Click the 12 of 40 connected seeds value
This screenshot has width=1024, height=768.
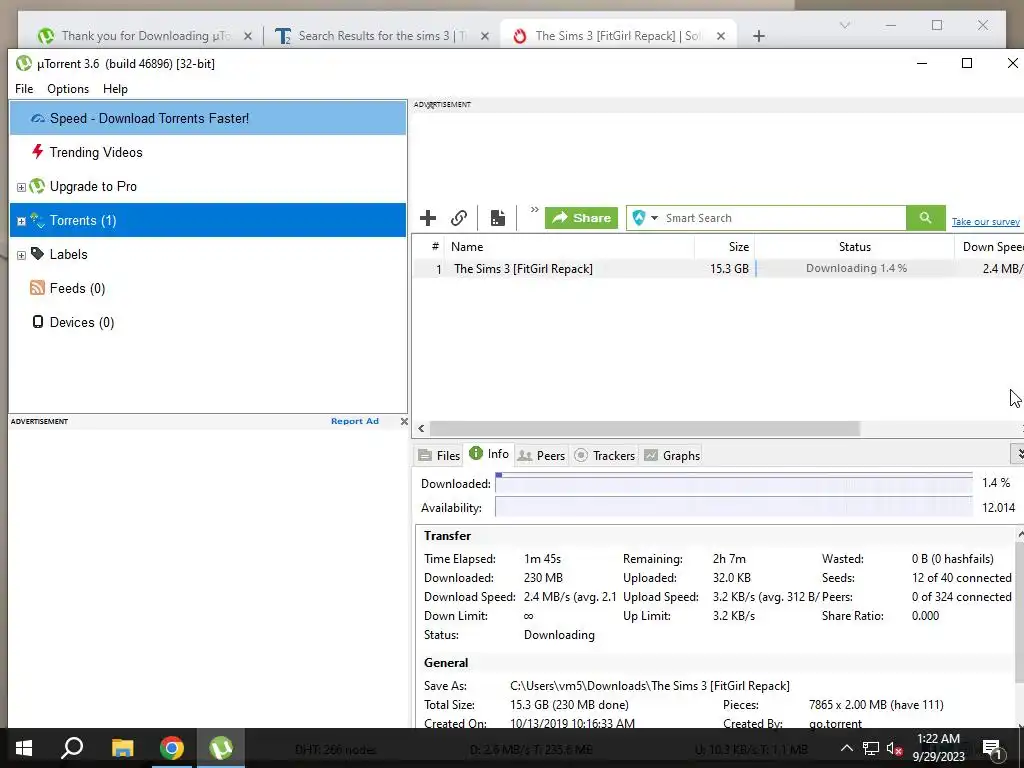coord(961,578)
